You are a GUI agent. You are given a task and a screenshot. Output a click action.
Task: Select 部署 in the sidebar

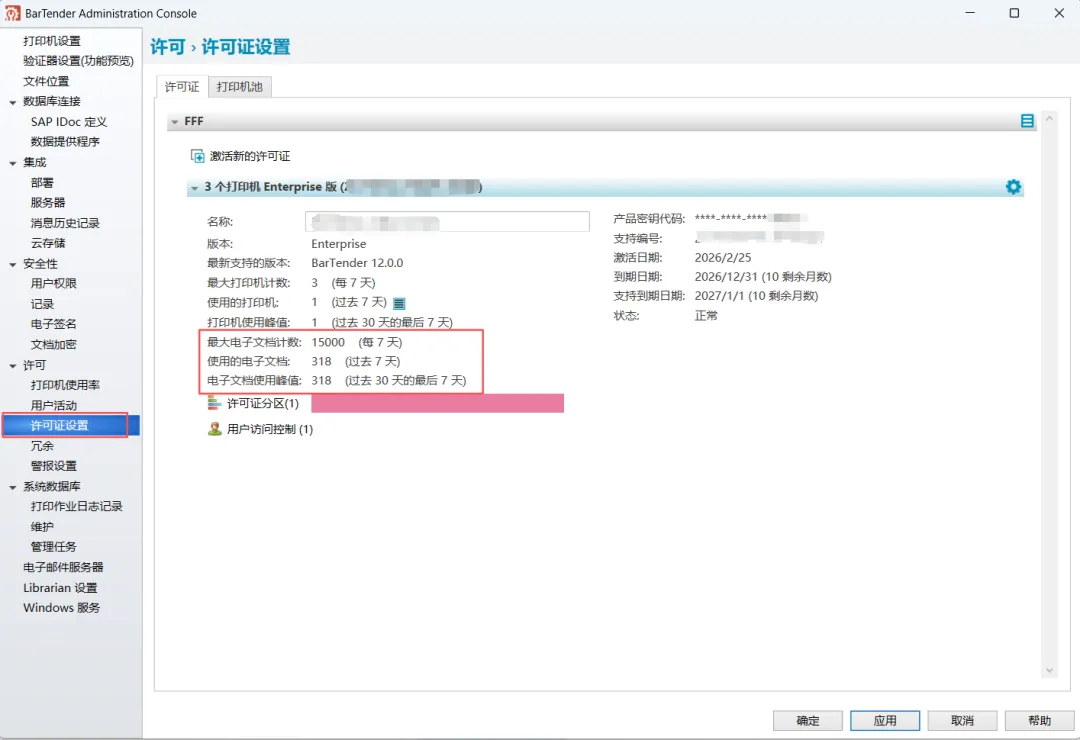click(42, 183)
